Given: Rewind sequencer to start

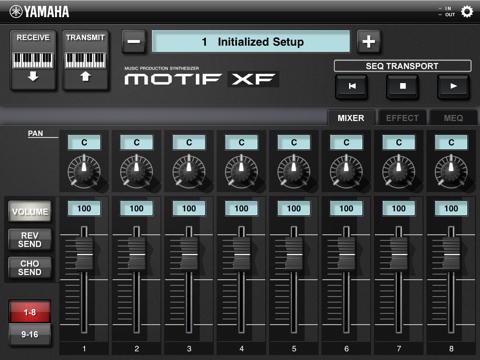Looking at the screenshot, I should pos(352,86).
